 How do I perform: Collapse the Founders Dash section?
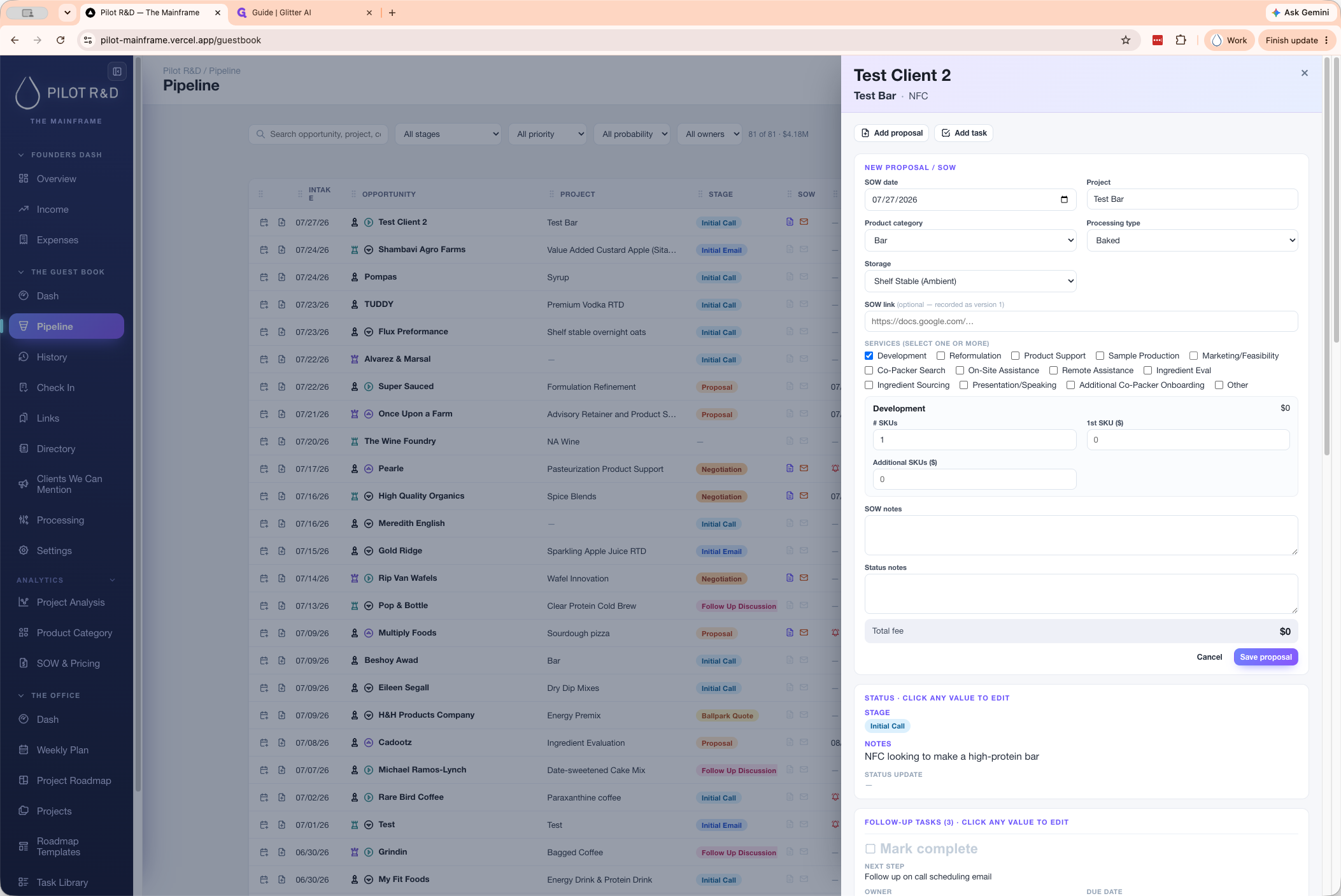coord(21,155)
